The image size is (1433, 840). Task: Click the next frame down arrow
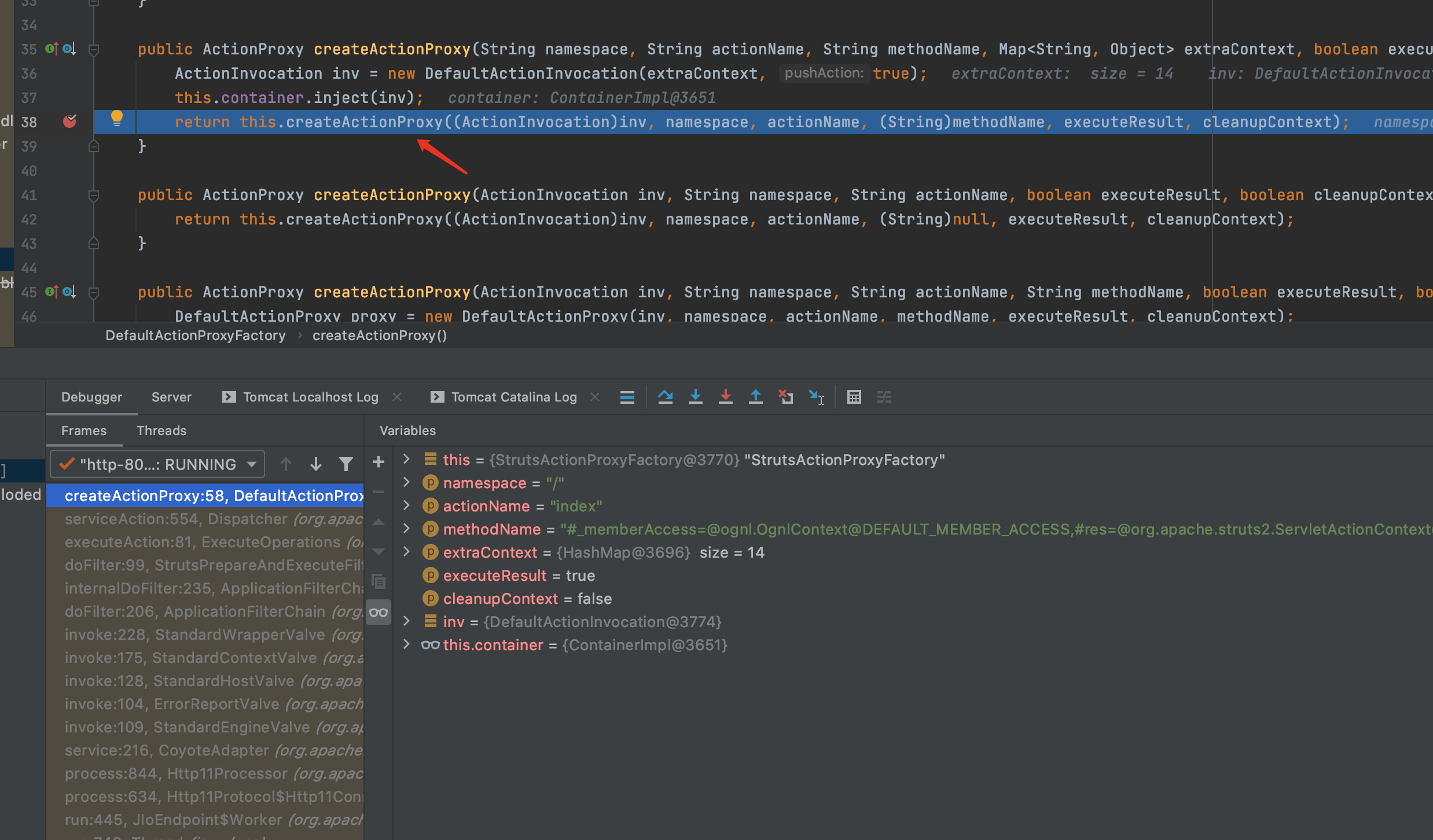pos(316,464)
